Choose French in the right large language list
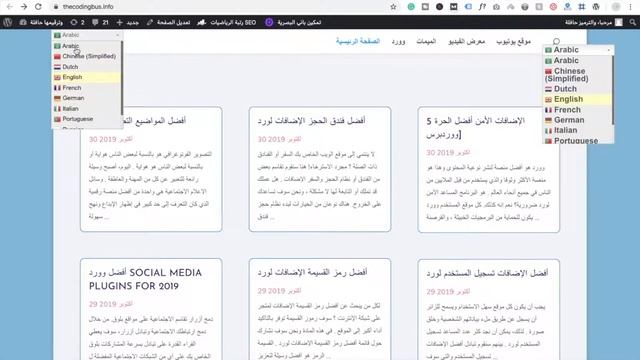Image resolution: width=640 pixels, height=360 pixels. pyautogui.click(x=578, y=110)
